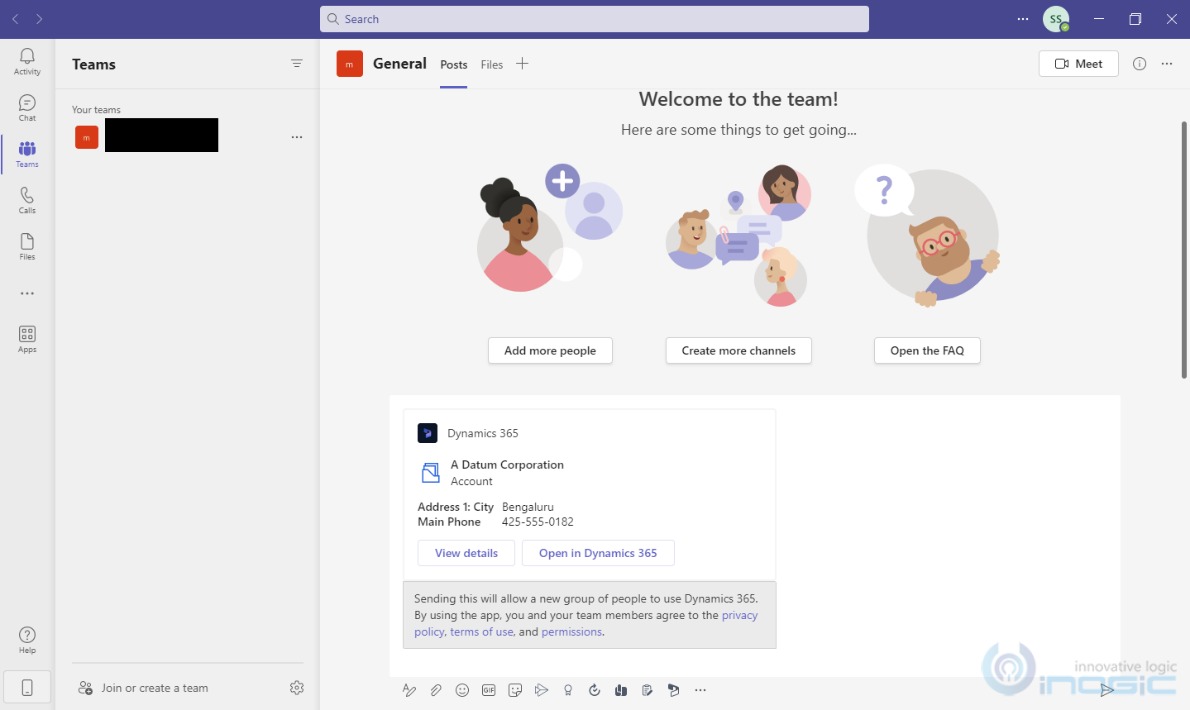Send the message with arrow icon

[x=1107, y=690]
